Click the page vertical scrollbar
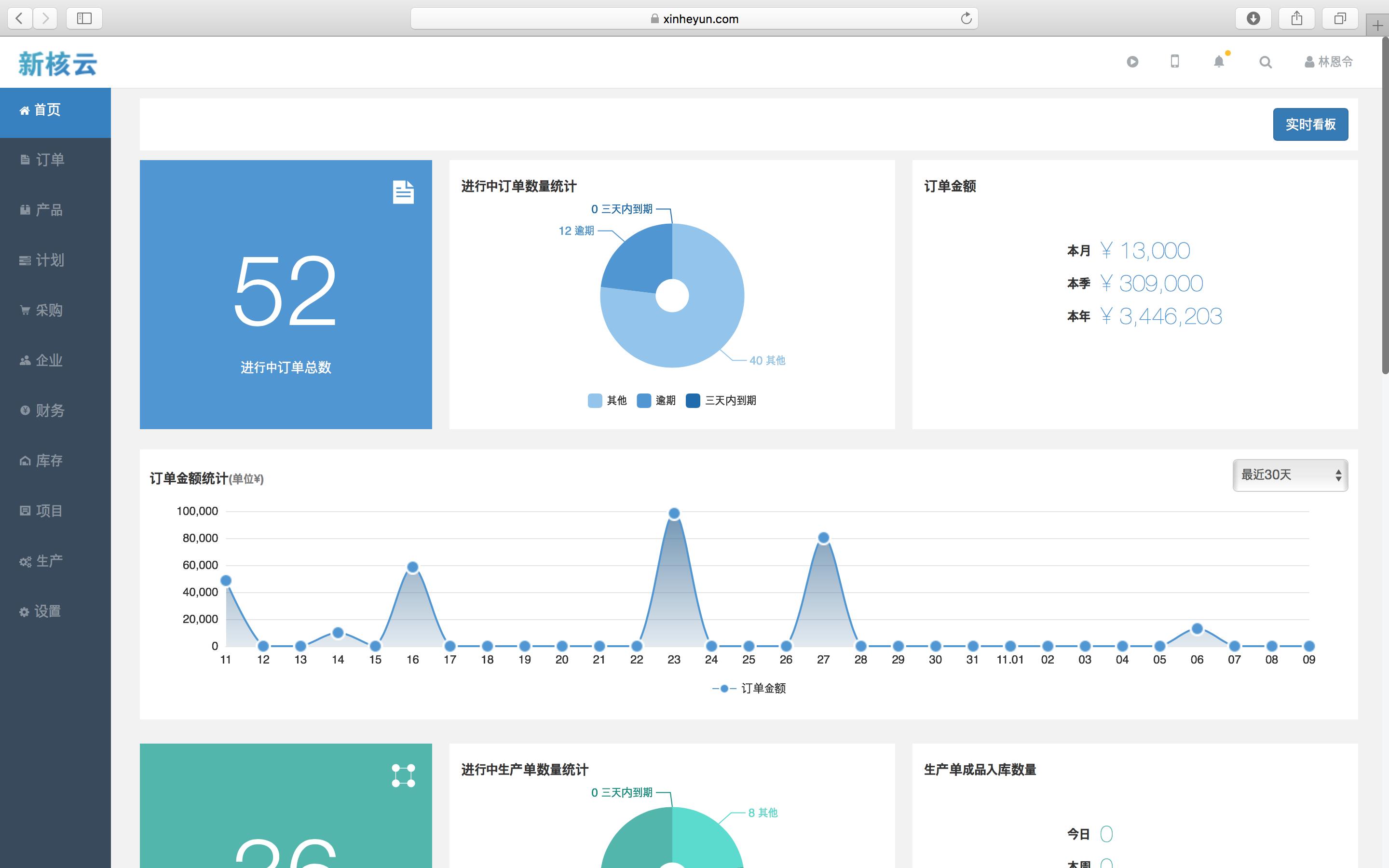This screenshot has height=868, width=1389. point(1385,205)
